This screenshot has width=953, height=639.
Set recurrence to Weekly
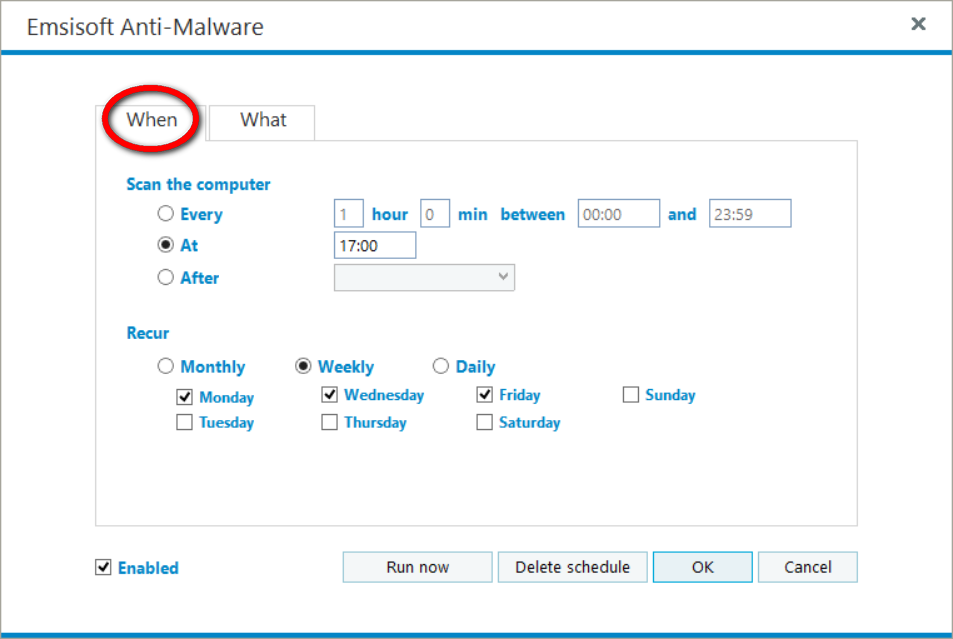click(x=303, y=366)
